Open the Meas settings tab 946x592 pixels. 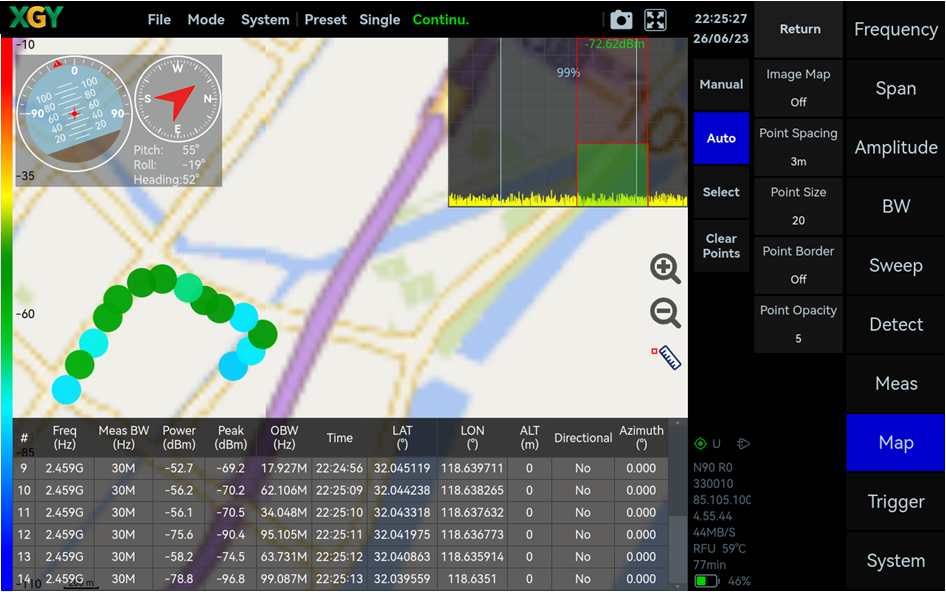point(896,384)
